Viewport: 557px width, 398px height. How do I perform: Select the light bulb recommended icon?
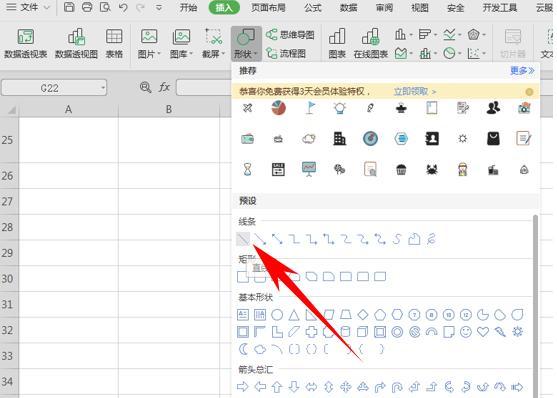pos(340,108)
